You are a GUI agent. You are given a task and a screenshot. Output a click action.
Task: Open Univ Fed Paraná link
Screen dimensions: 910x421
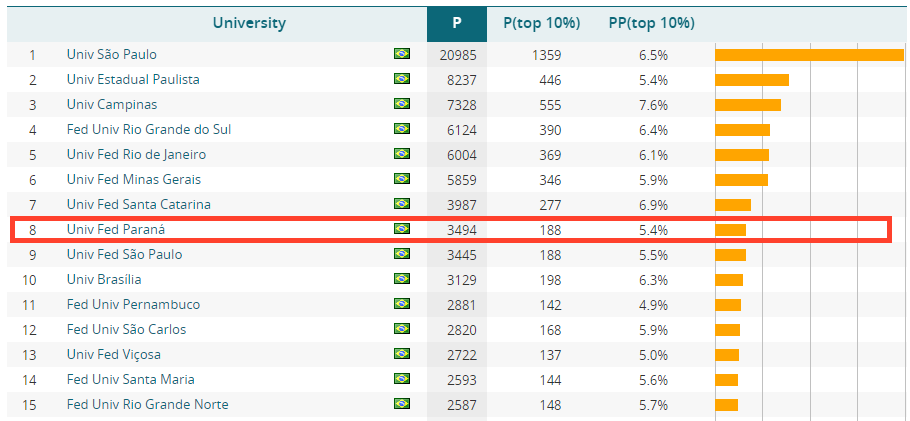(x=115, y=229)
